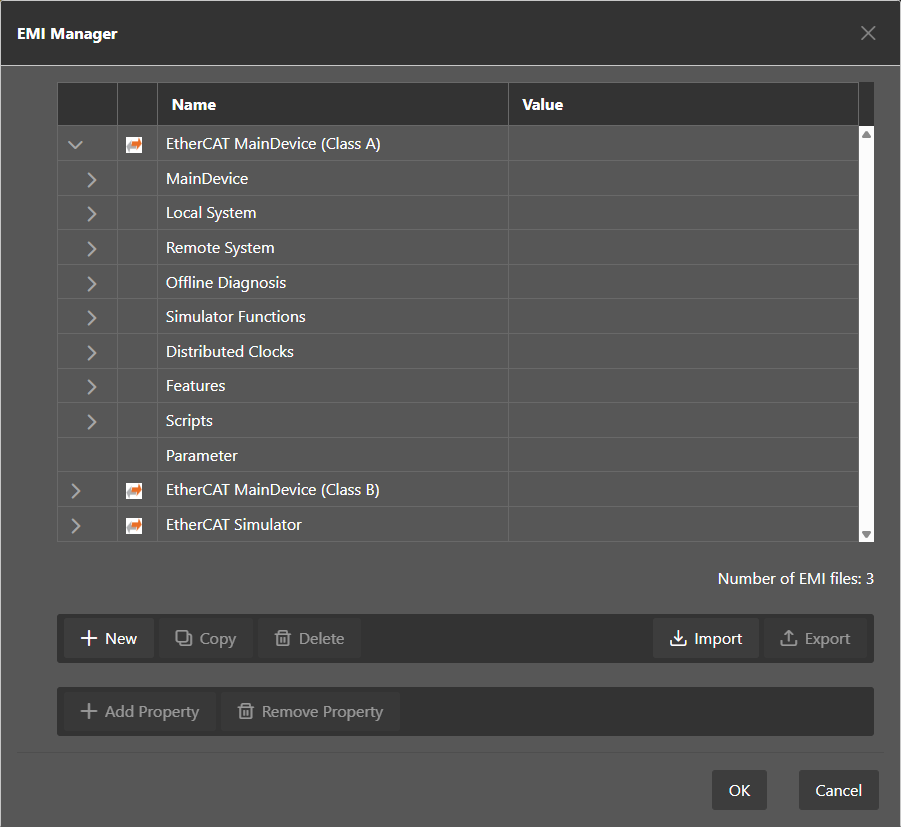Screen dimensions: 901x827
Task: Expand the Simulator Functions row
Action: coord(91,318)
